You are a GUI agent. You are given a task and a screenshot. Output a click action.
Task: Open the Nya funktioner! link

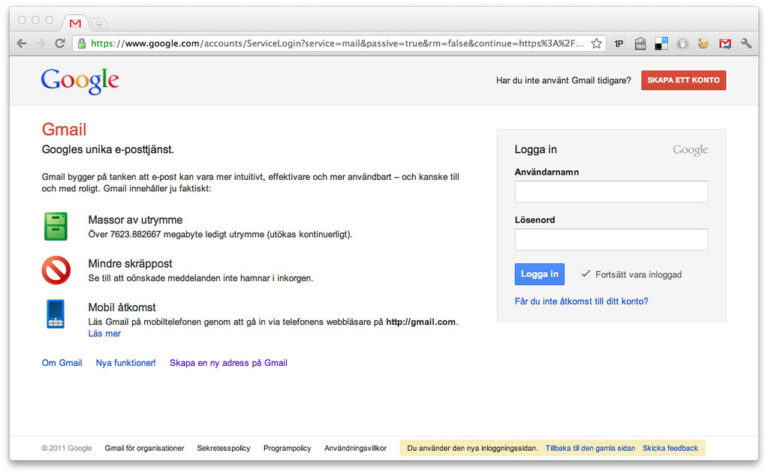125,363
